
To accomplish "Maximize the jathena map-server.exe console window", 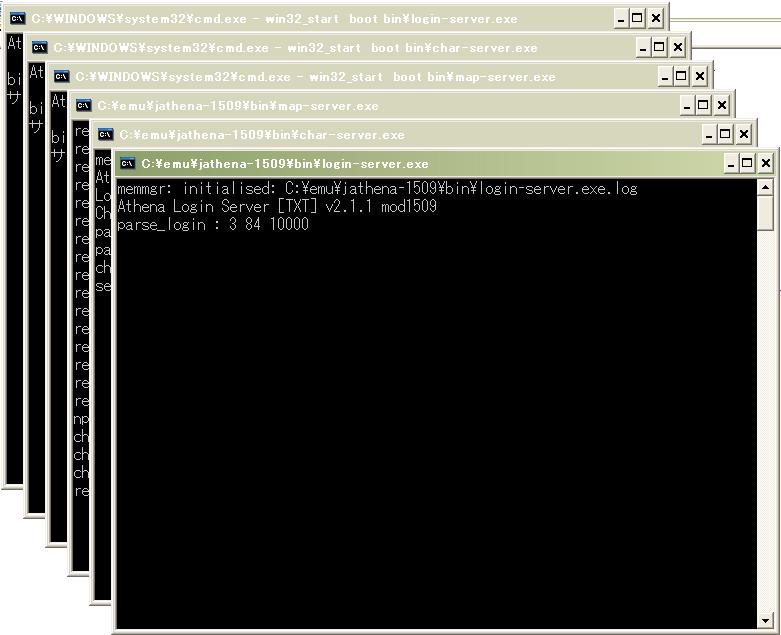I will 703,106.
